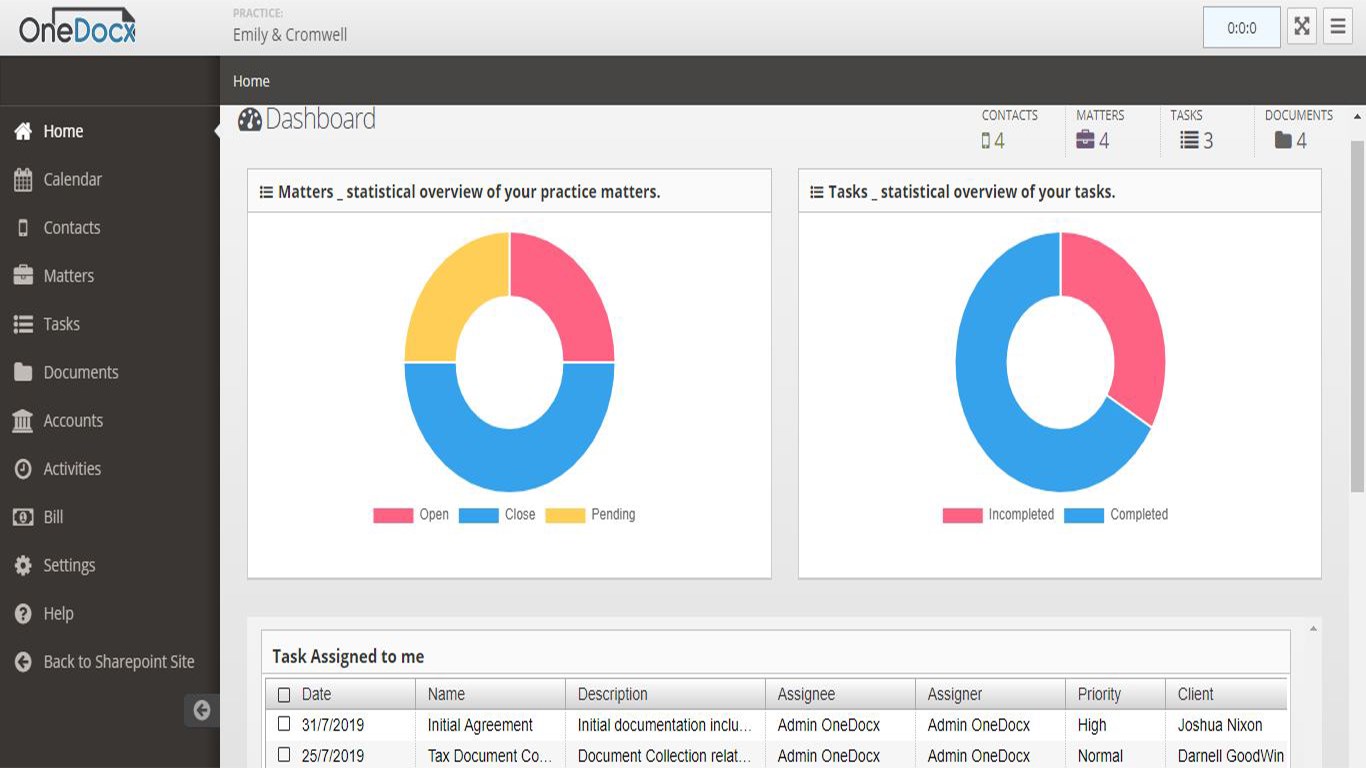Click the Matters briefcase icon in sidebar
This screenshot has width=1366, height=768.
tap(23, 276)
